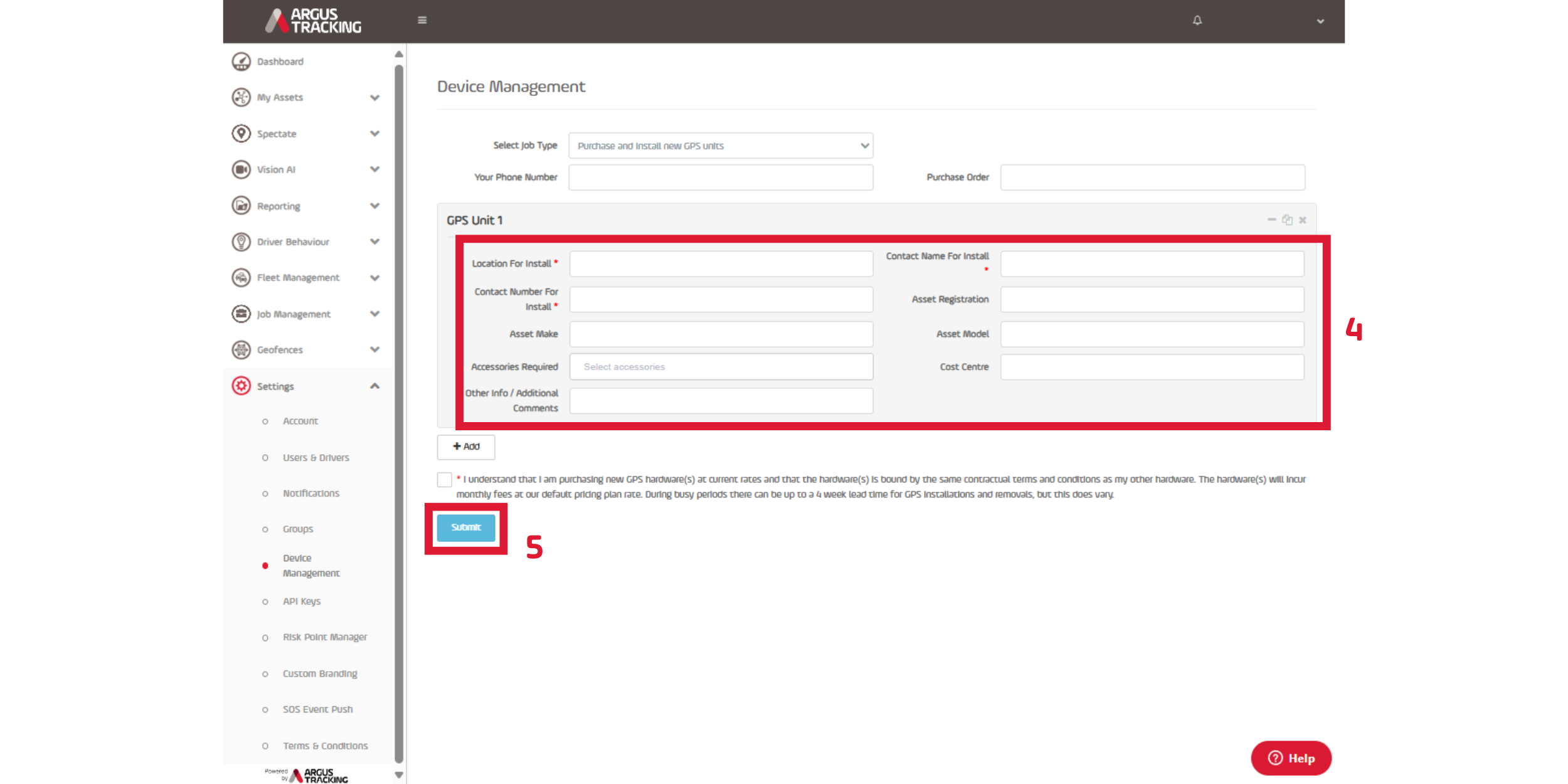Open Groups submenu item

coord(298,529)
